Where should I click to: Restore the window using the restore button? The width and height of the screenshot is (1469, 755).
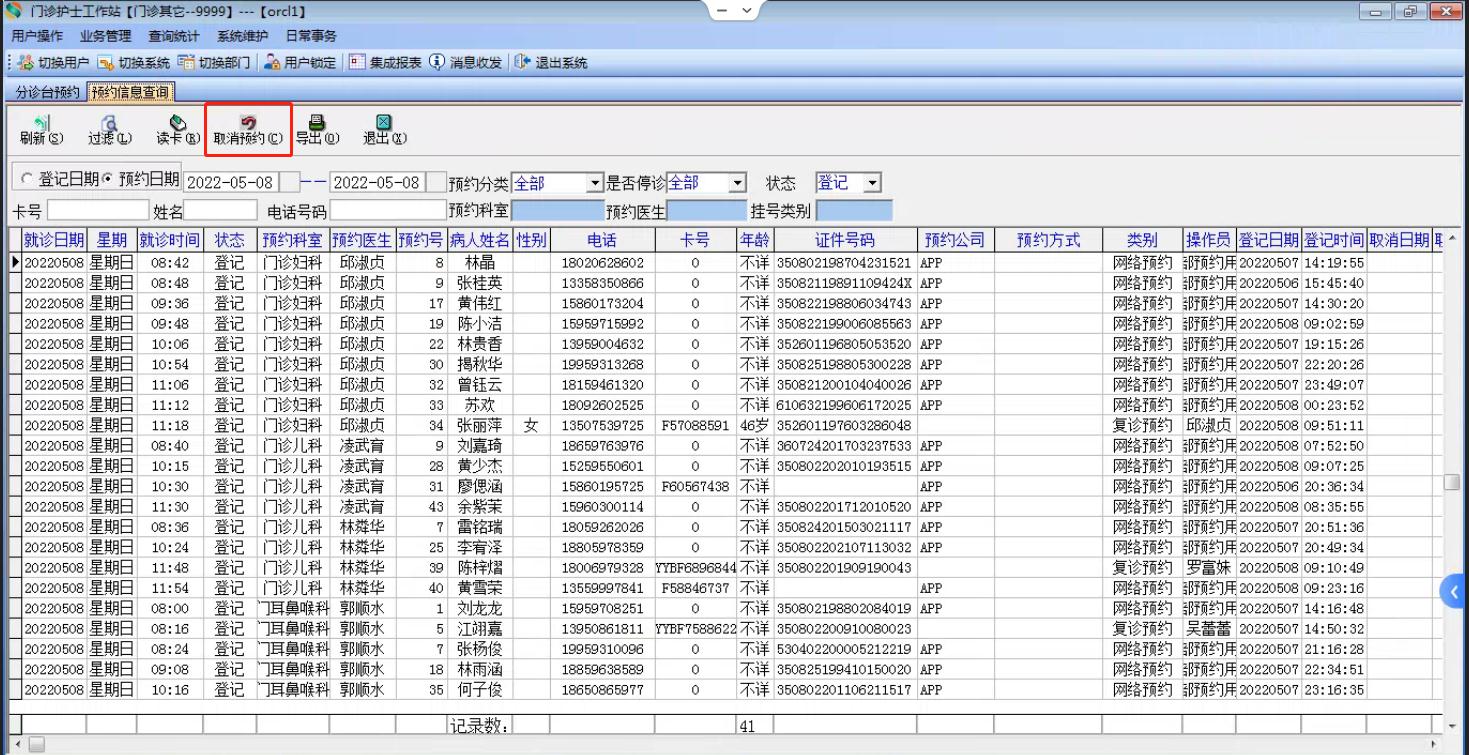tap(1410, 12)
